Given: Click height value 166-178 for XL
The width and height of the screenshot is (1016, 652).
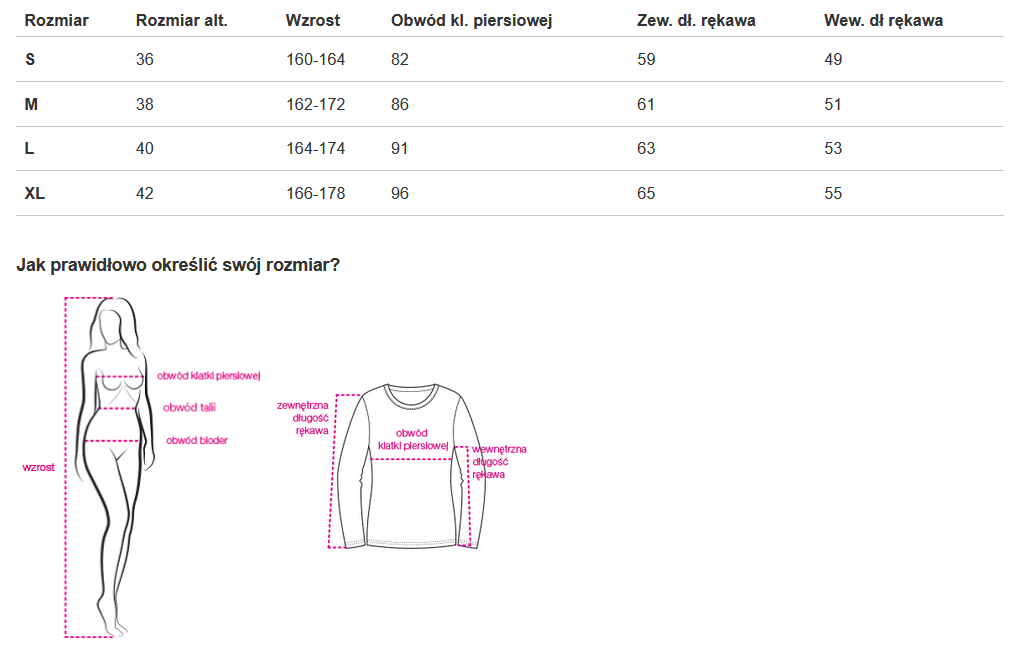Looking at the screenshot, I should pyautogui.click(x=315, y=193).
